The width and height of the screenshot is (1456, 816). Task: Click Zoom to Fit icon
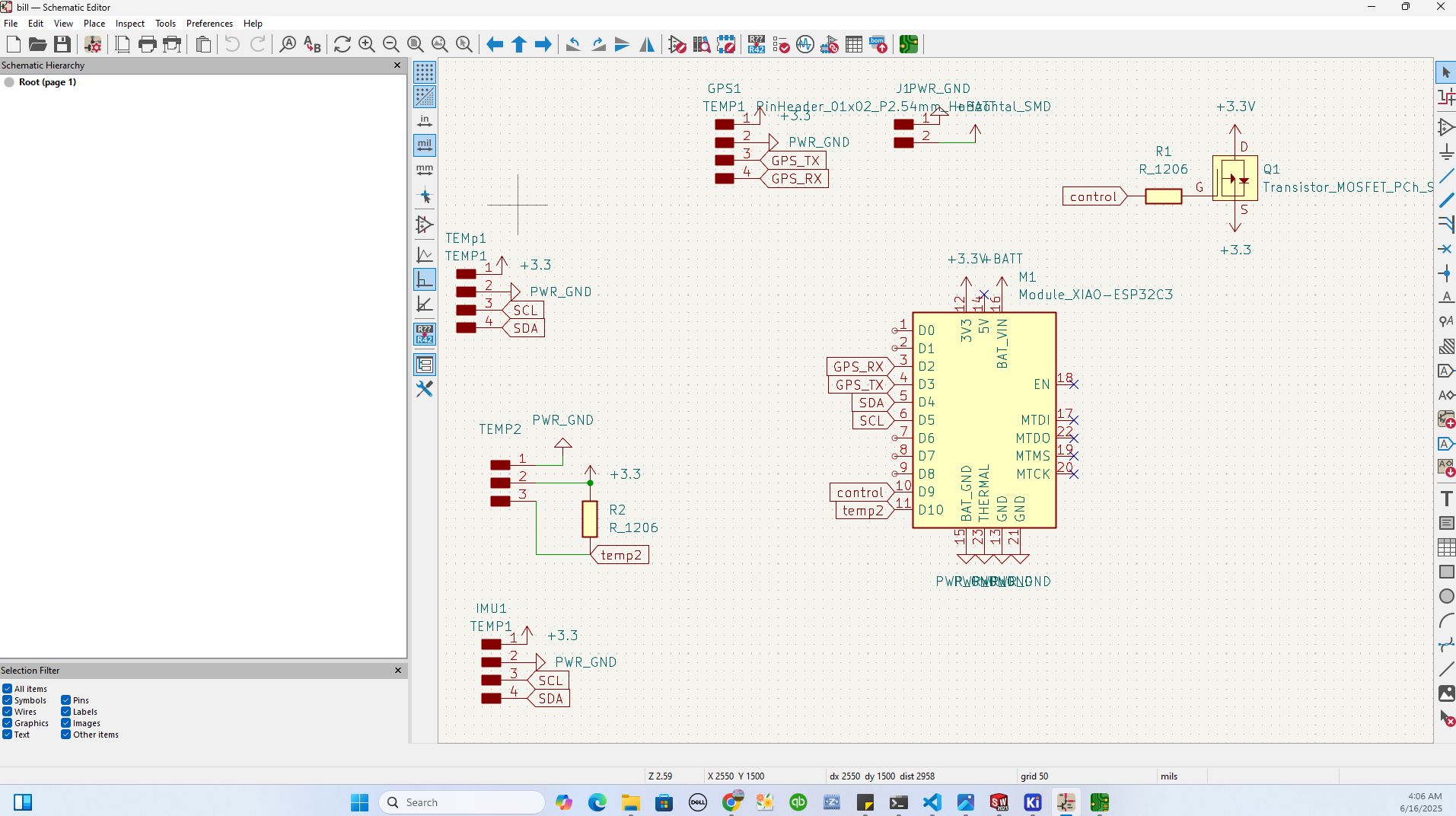pos(416,44)
